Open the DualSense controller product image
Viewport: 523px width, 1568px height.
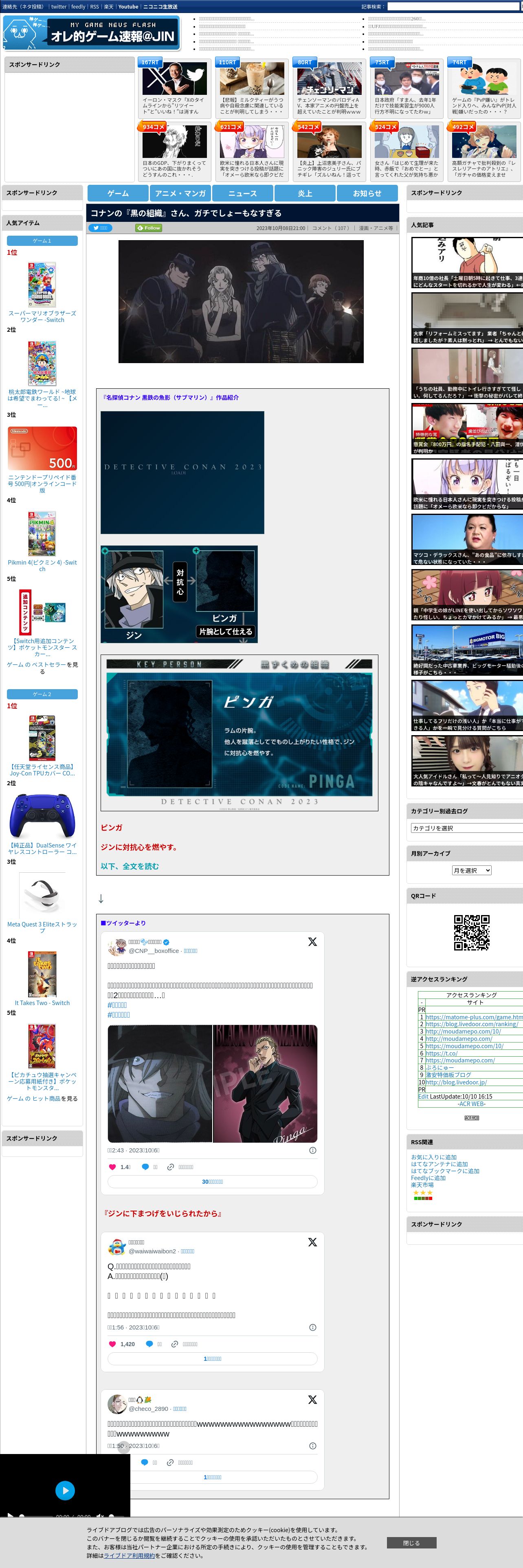coord(42,816)
